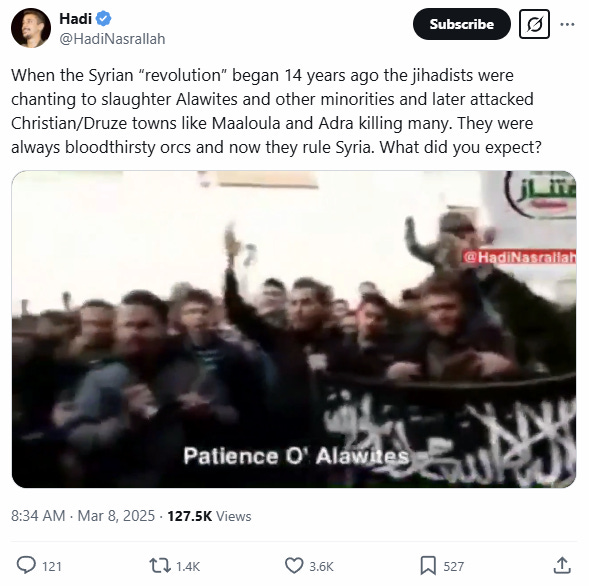
Task: Click the blue verified badge
Action: point(103,18)
